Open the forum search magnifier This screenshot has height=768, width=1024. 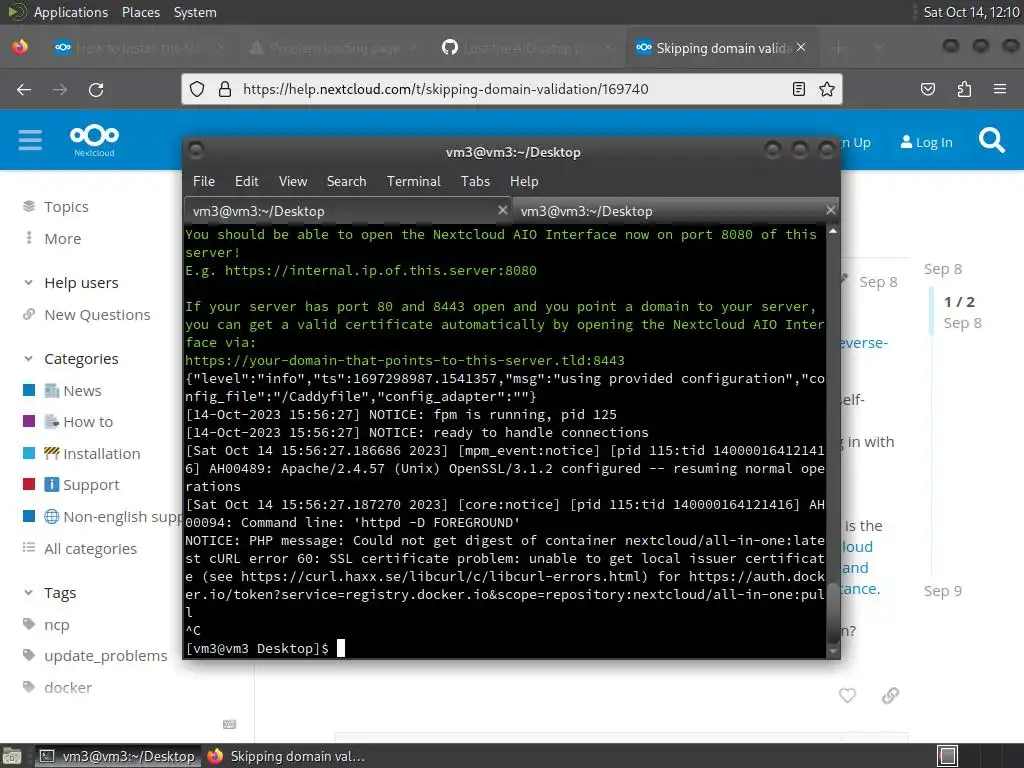tap(991, 140)
